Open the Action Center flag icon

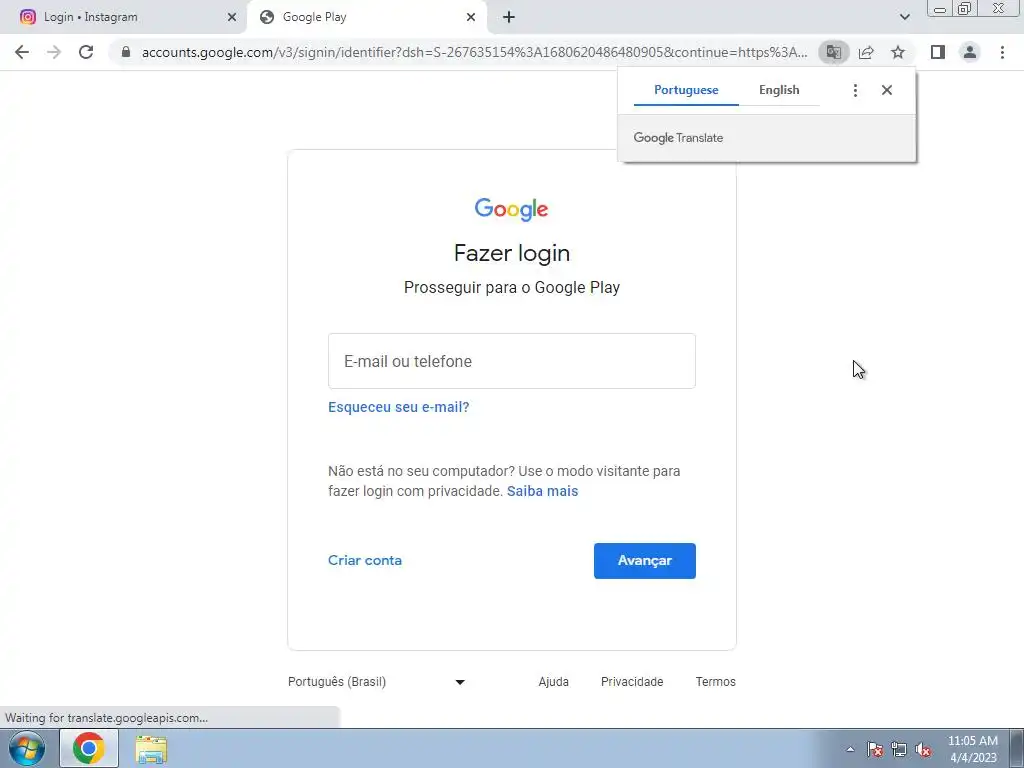pos(875,749)
